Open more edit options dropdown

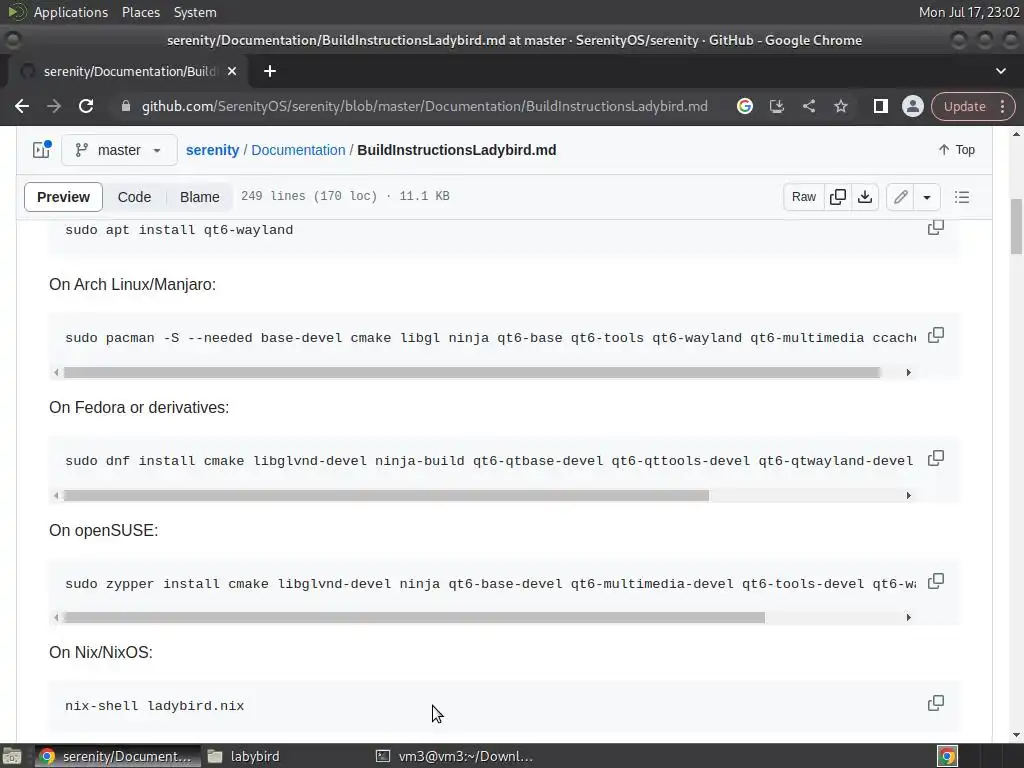[x=927, y=197]
